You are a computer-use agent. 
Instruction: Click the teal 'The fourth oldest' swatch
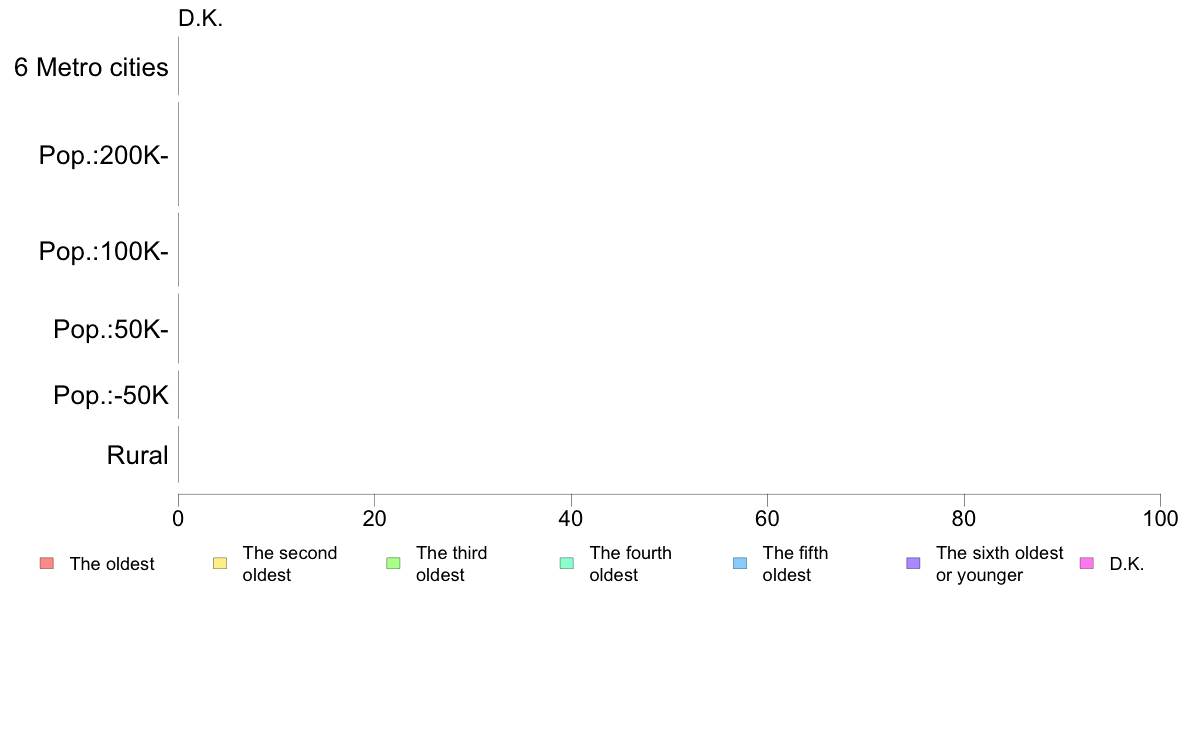click(x=567, y=563)
